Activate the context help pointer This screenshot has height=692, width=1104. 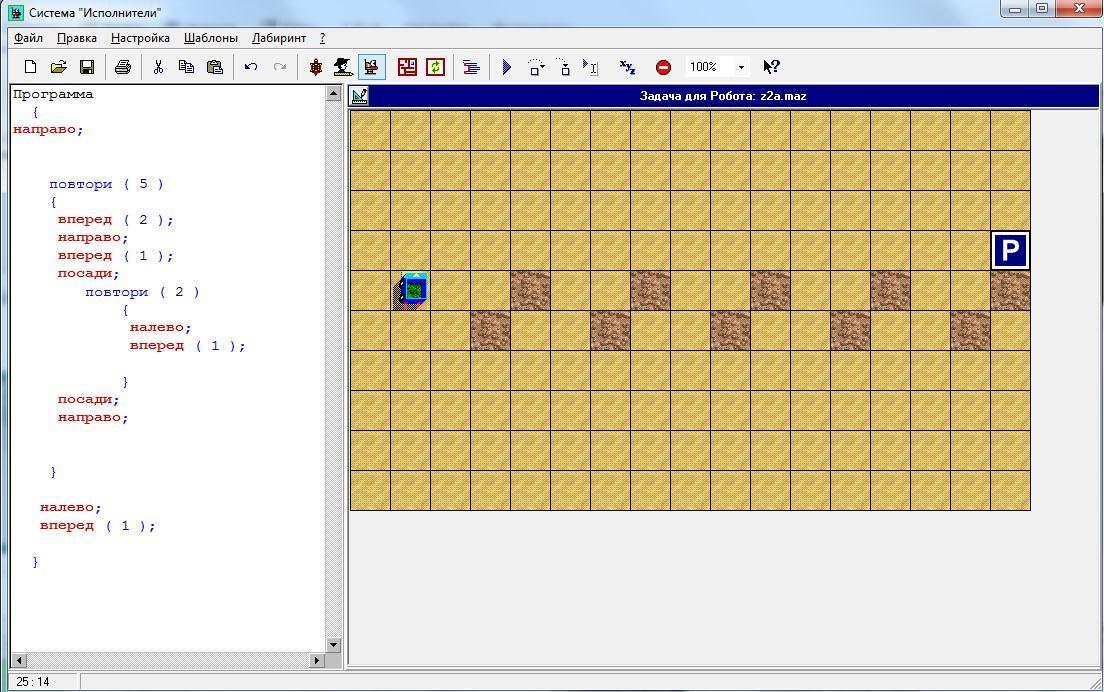(771, 67)
